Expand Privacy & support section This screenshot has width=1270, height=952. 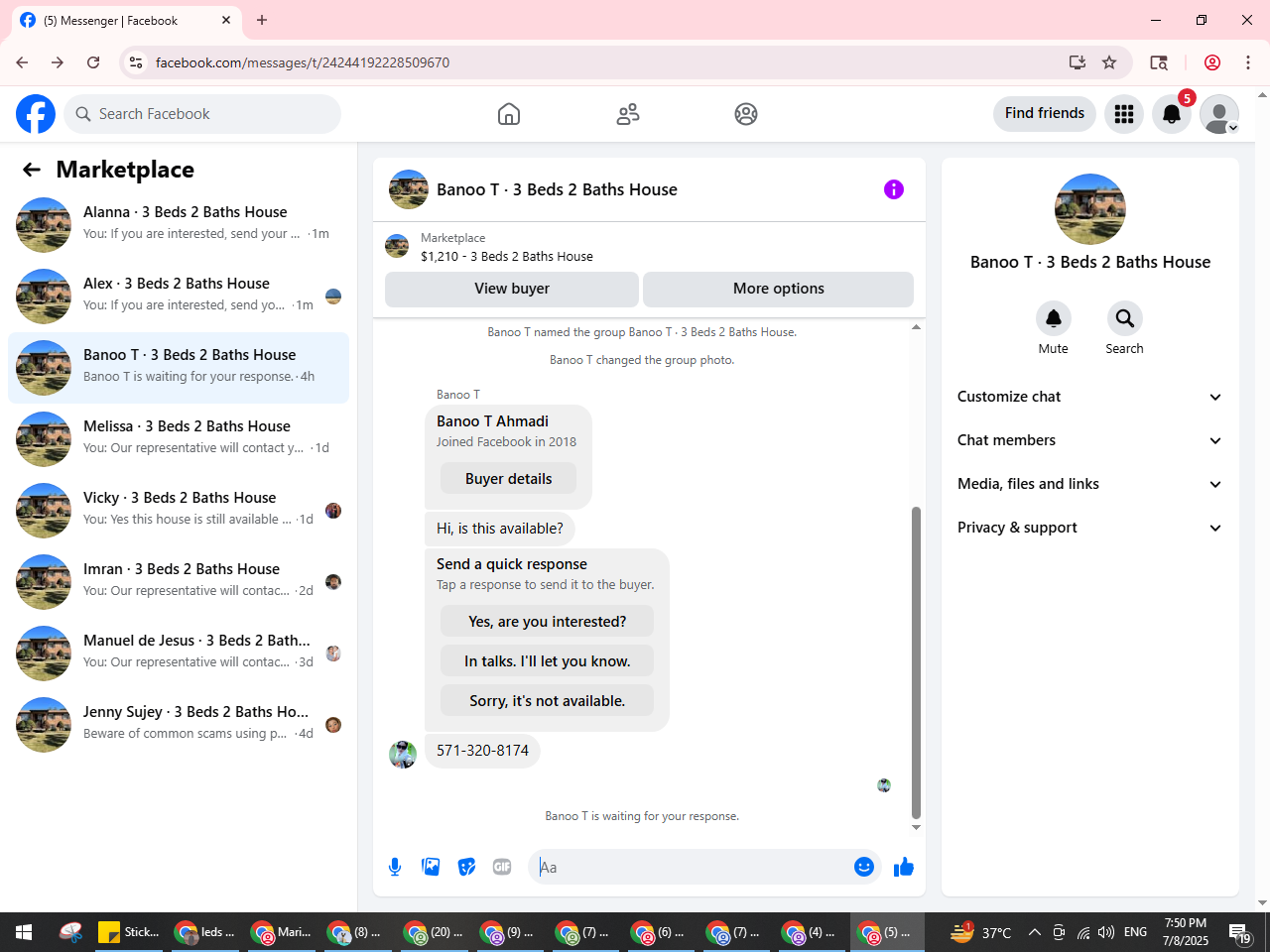pos(1090,528)
